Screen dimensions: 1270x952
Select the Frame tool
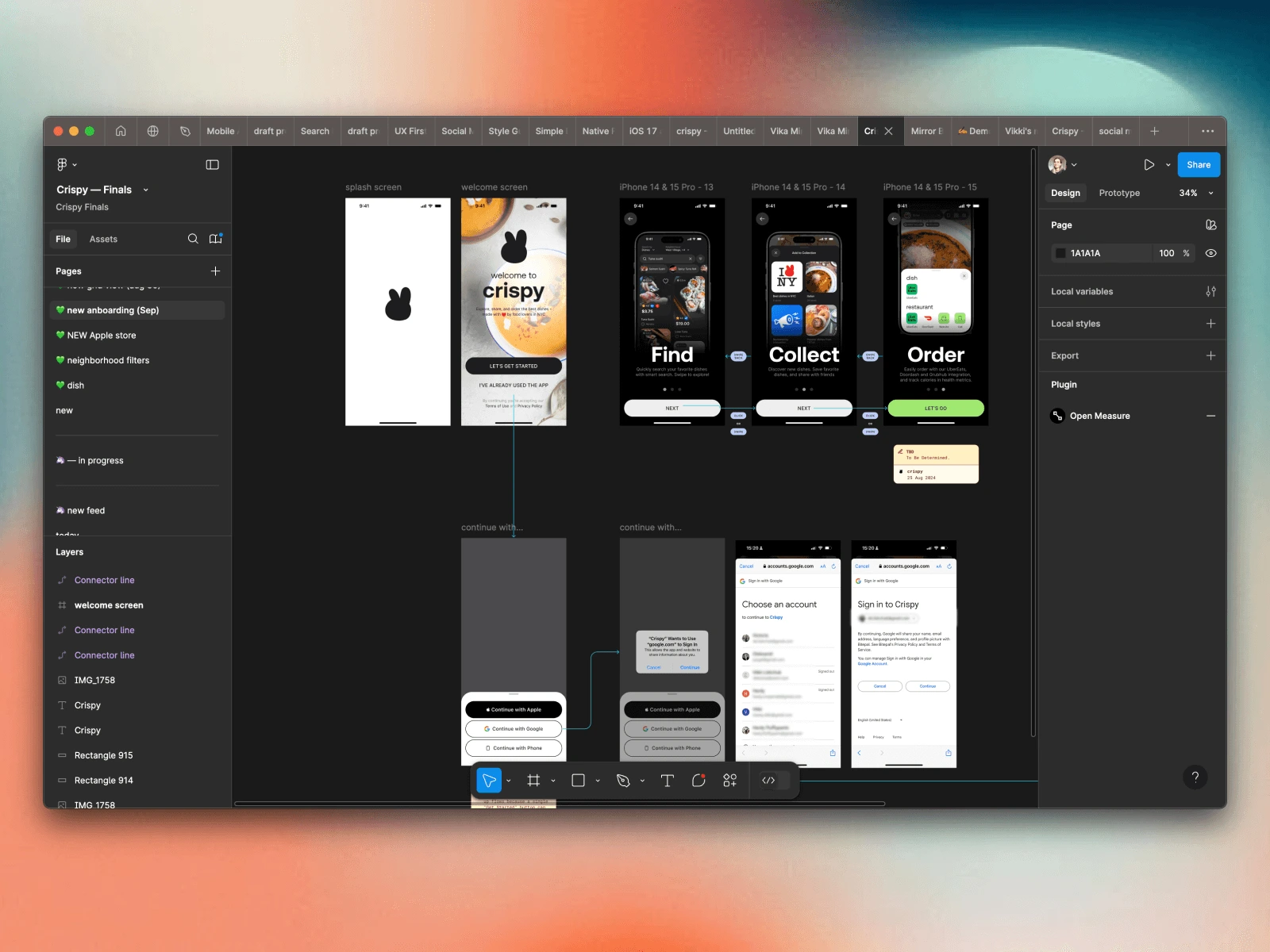(x=533, y=781)
